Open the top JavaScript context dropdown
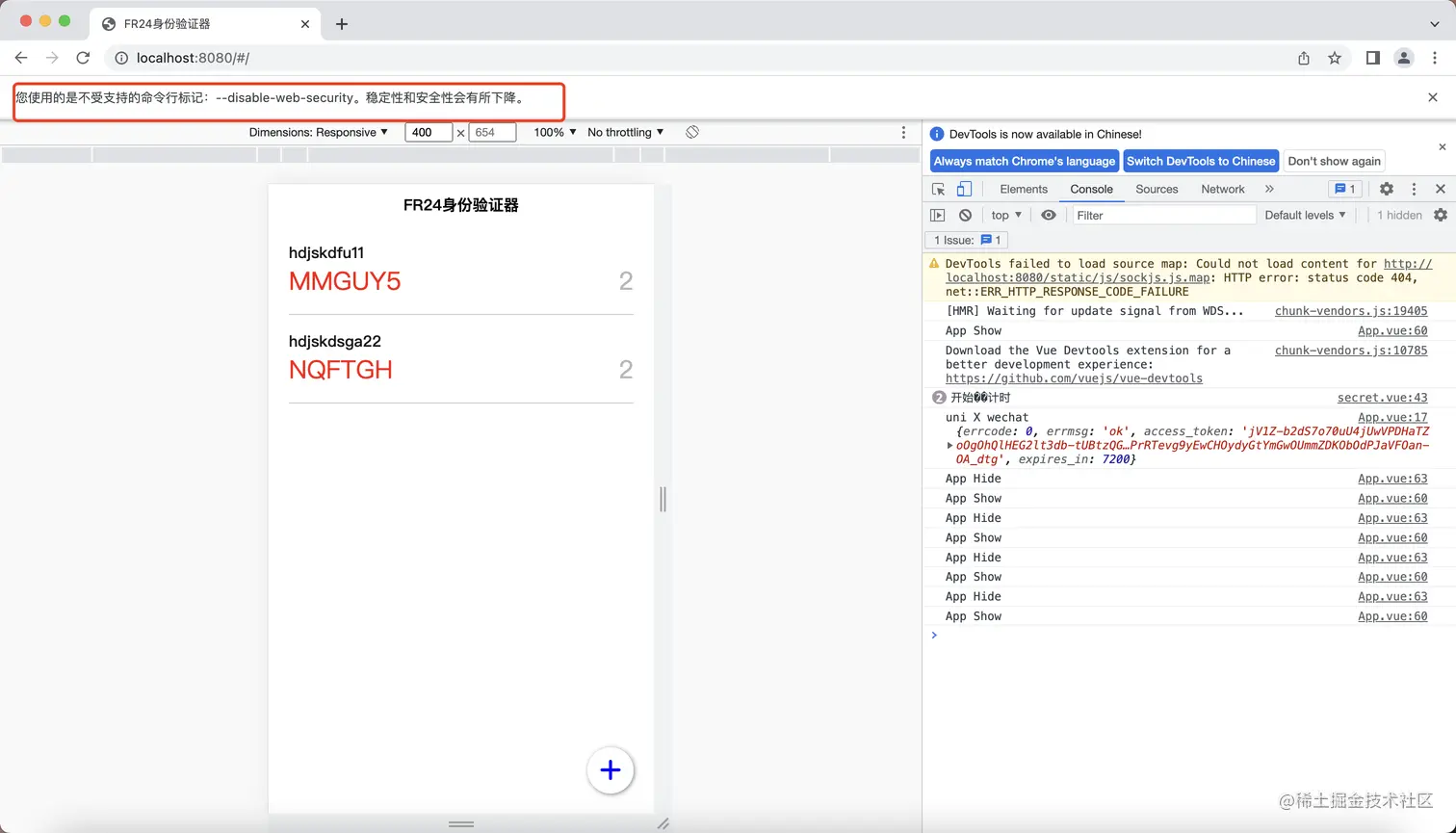This screenshot has width=1456, height=833. click(x=1006, y=215)
